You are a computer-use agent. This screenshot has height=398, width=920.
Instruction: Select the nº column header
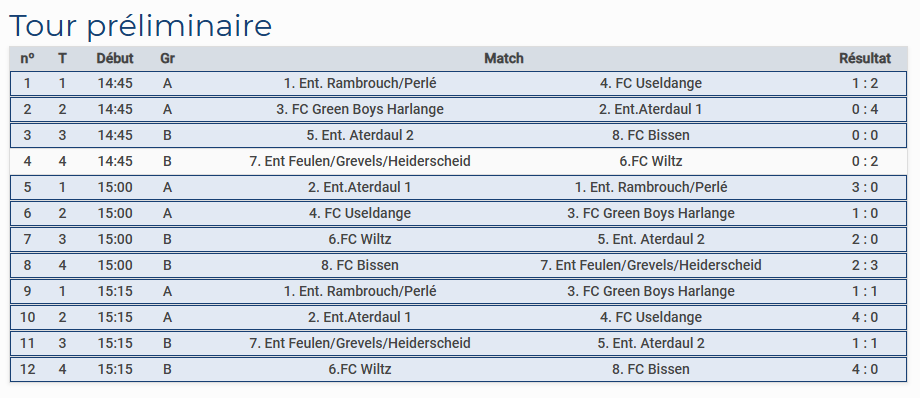pos(27,58)
